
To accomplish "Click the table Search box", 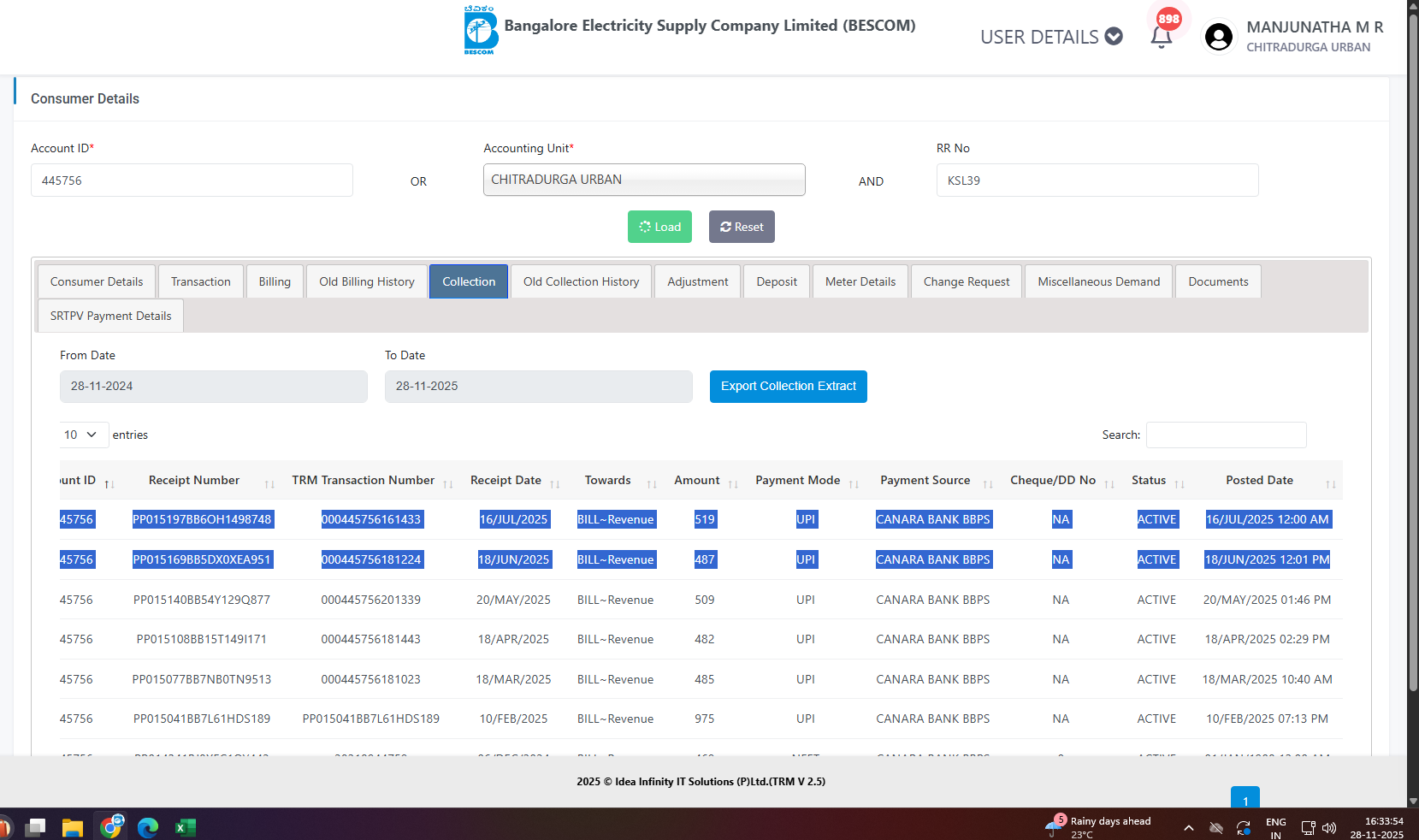I will pyautogui.click(x=1227, y=435).
